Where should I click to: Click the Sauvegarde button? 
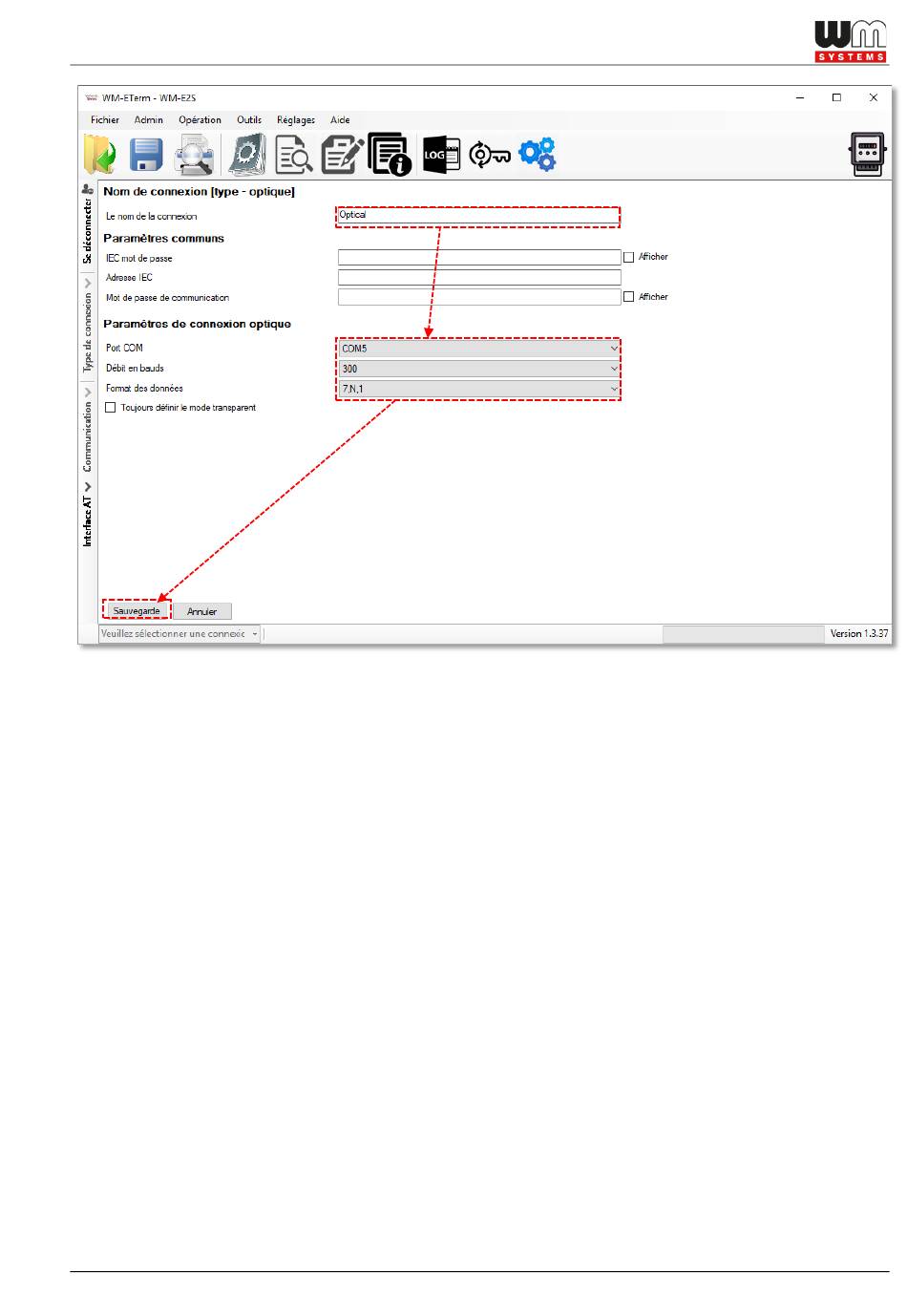point(137,611)
